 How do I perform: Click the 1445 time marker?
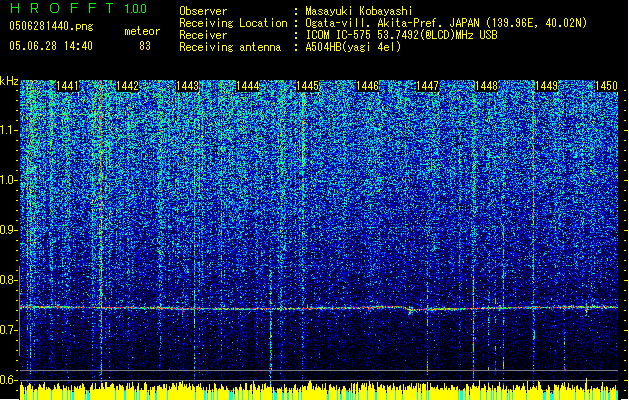307,86
